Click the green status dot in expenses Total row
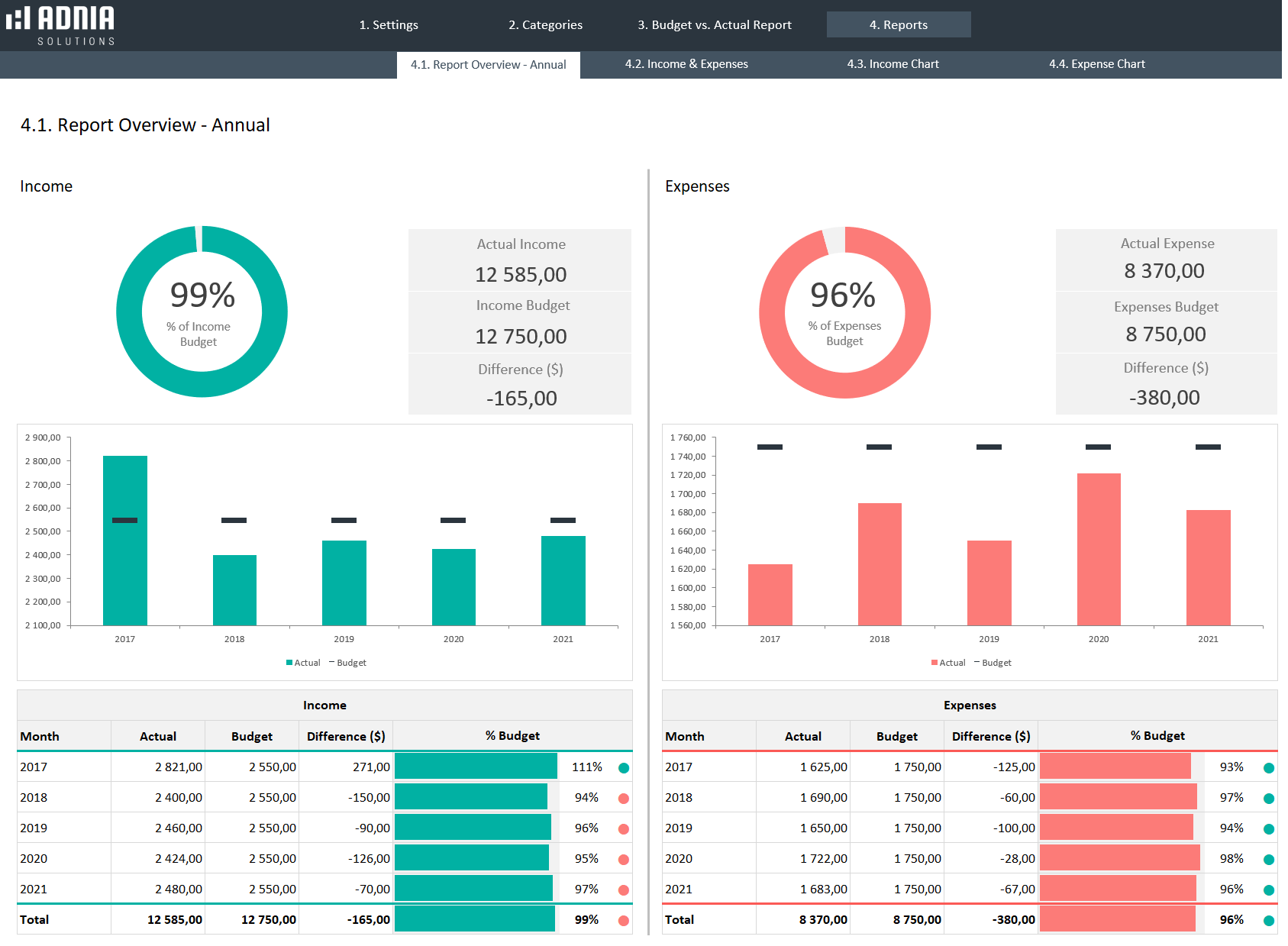1288x946 pixels. 1269,921
